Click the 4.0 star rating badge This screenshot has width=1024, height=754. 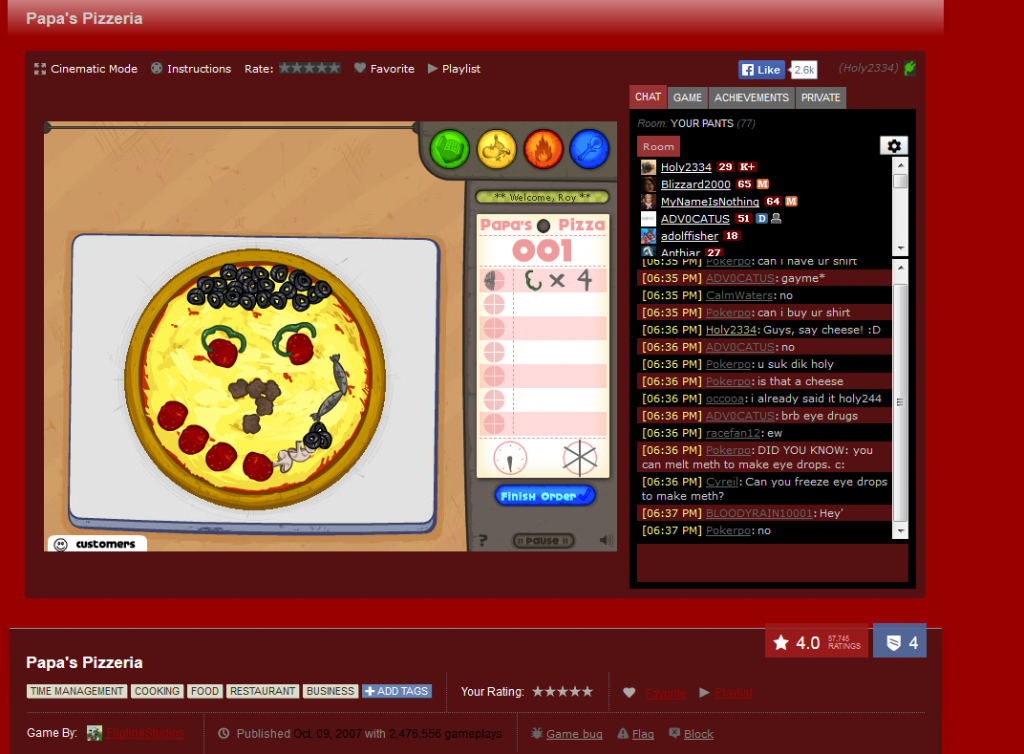(816, 642)
